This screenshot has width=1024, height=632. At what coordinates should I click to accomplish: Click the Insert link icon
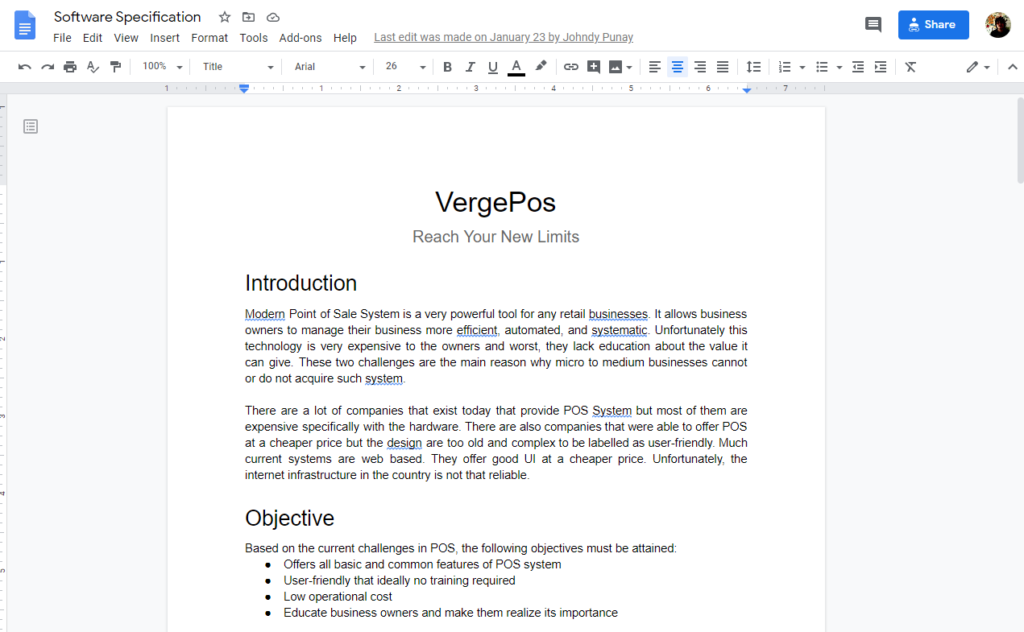pos(571,67)
